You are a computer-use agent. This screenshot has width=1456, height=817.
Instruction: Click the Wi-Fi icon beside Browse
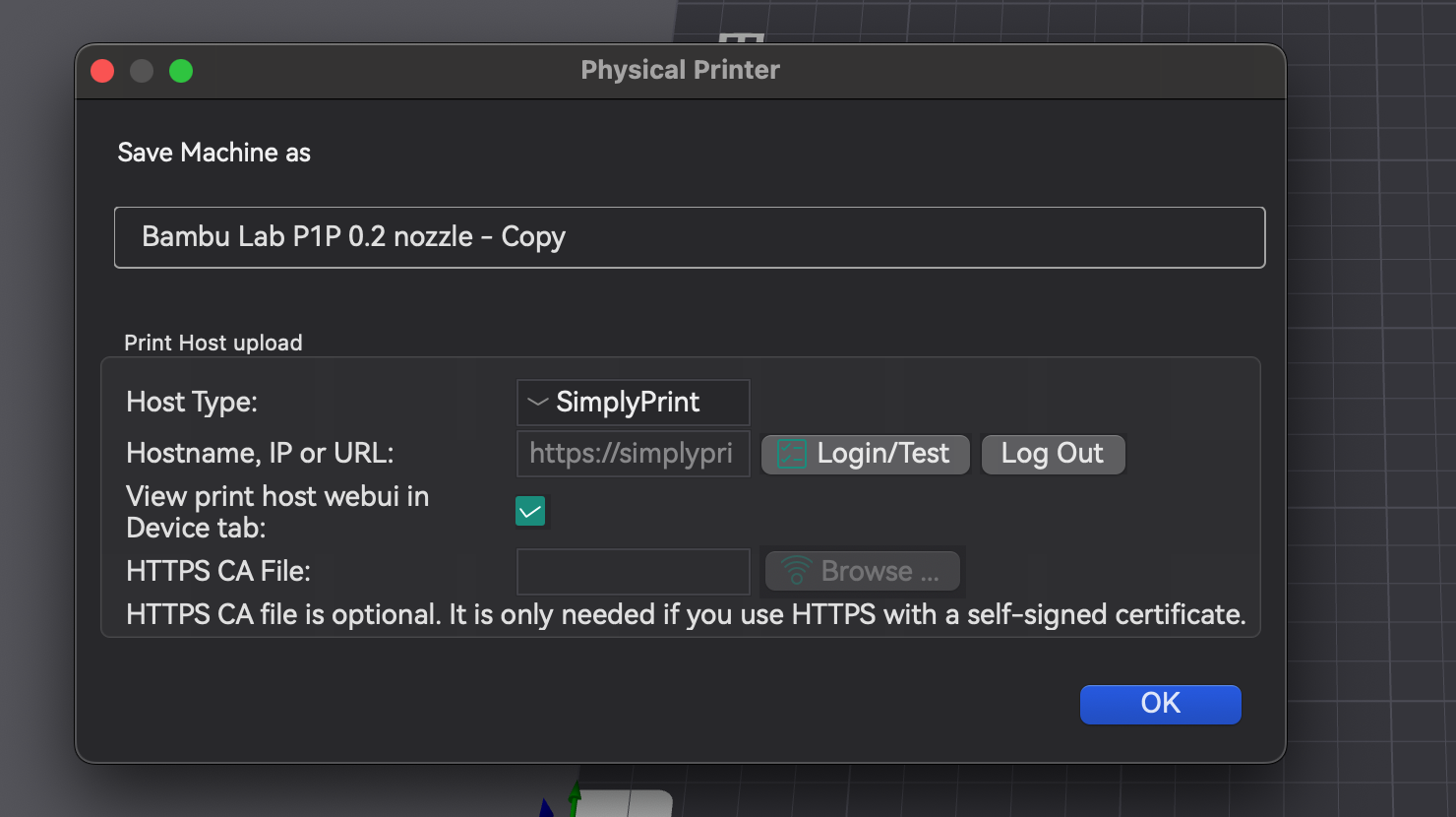tap(796, 571)
